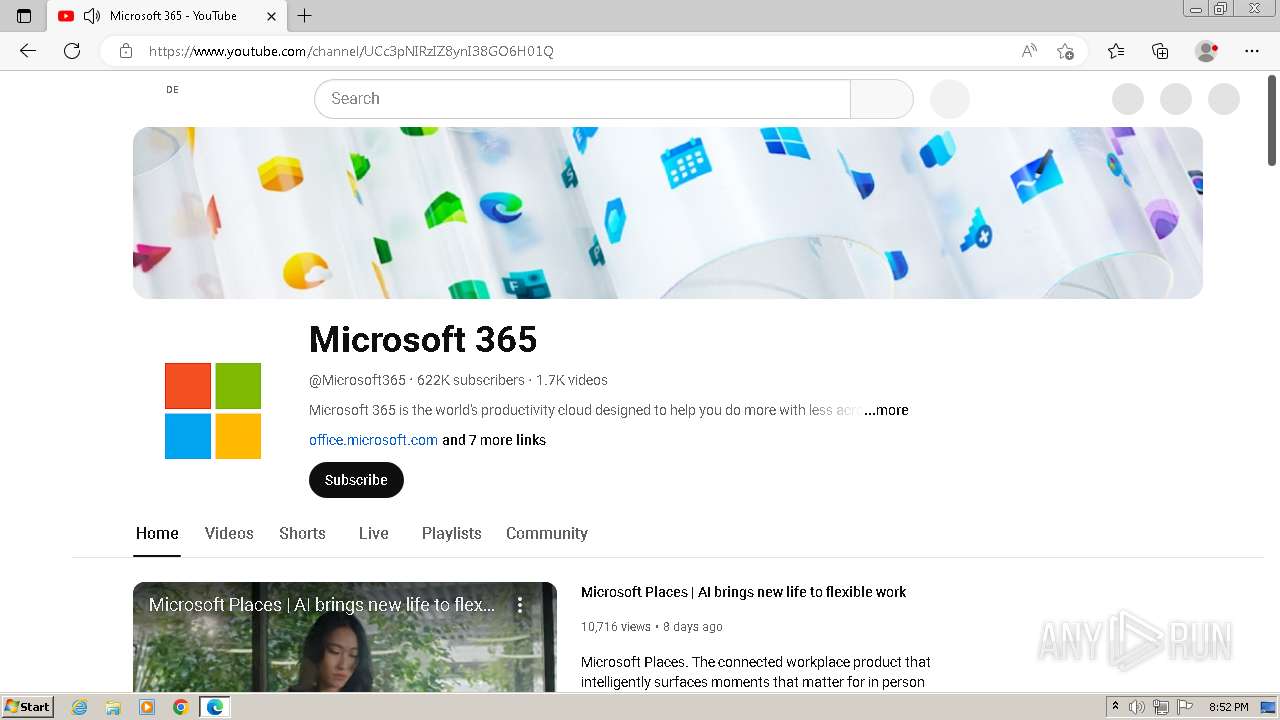Open the Microsoft Places video title link
Image resolution: width=1280 pixels, height=720 pixels.
pos(743,592)
